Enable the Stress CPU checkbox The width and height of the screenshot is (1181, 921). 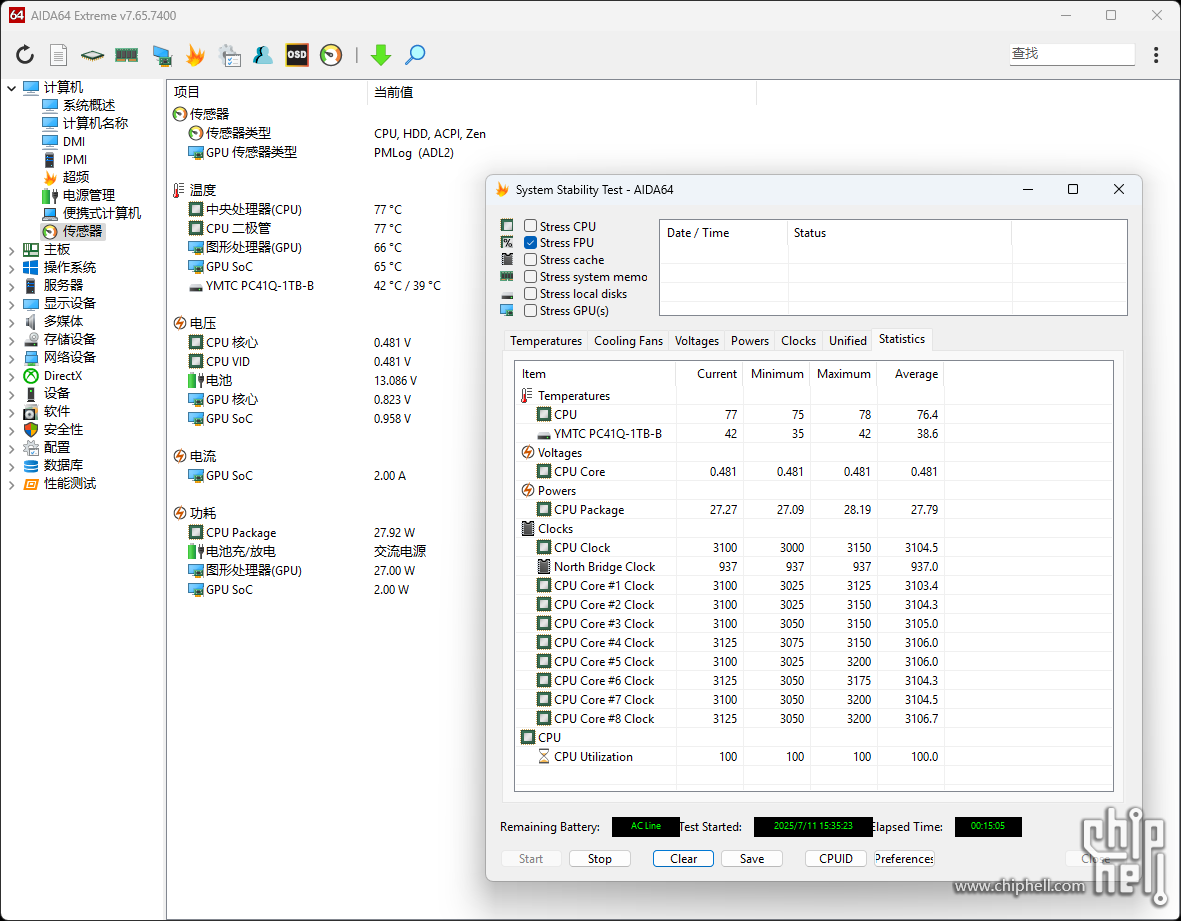tap(530, 226)
